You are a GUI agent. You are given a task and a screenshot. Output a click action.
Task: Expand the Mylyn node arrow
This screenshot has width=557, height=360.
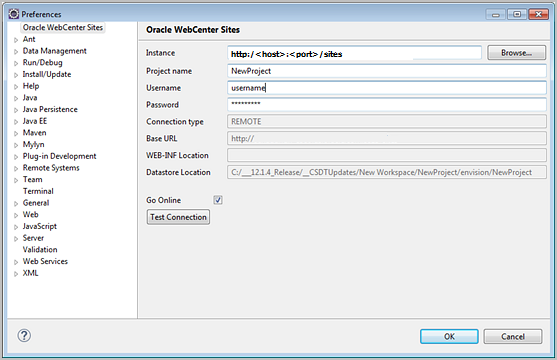coord(16,145)
